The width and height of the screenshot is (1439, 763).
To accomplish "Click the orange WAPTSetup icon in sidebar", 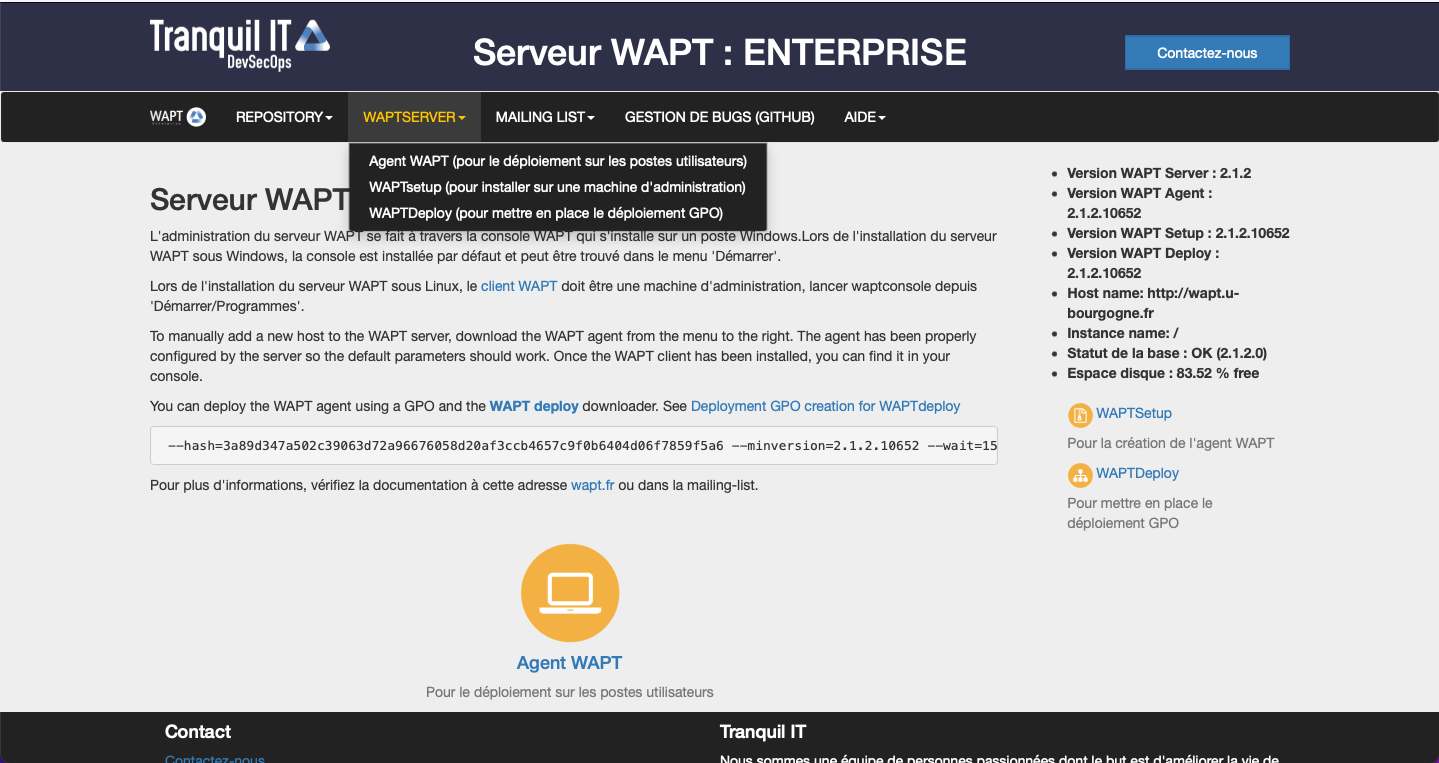I will [1080, 415].
